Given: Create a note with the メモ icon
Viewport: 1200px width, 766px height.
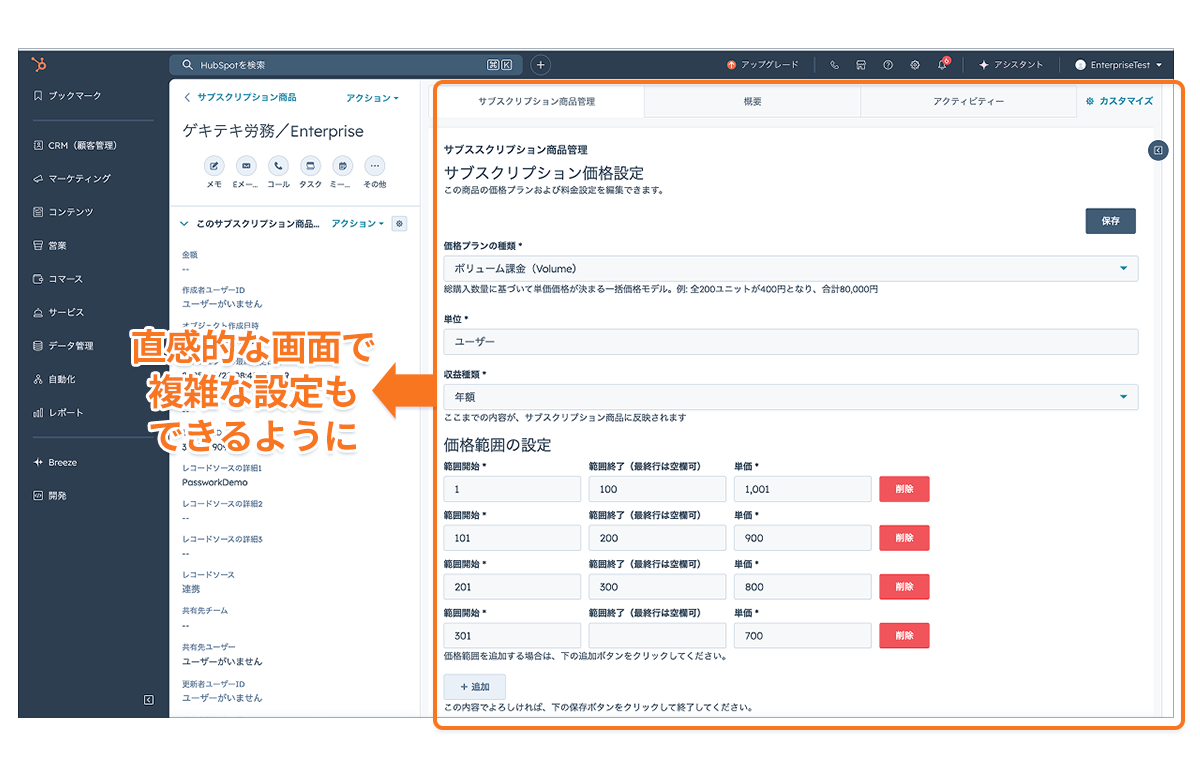Looking at the screenshot, I should coord(214,166).
